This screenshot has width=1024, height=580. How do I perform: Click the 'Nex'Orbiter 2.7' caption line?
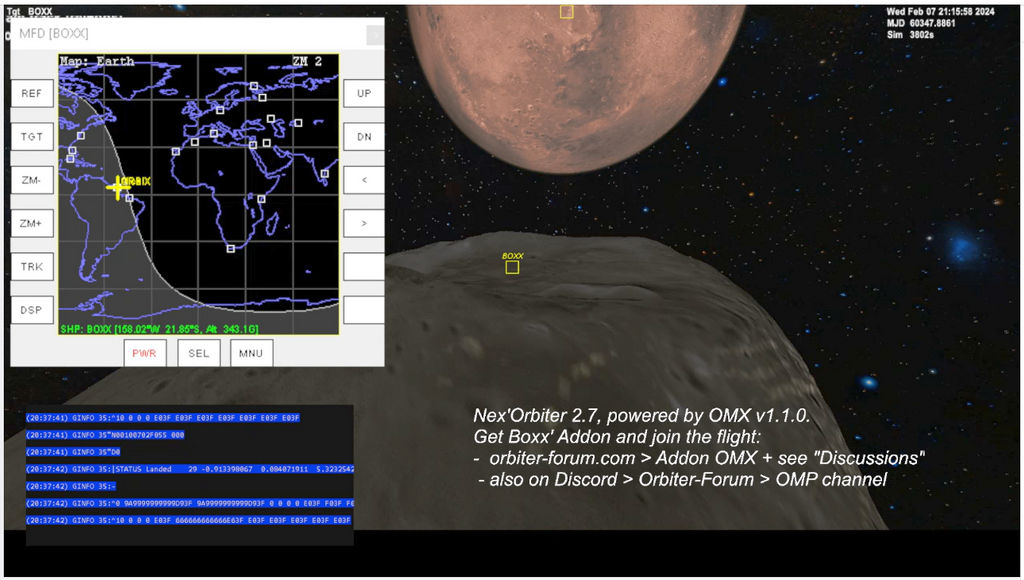tap(642, 416)
